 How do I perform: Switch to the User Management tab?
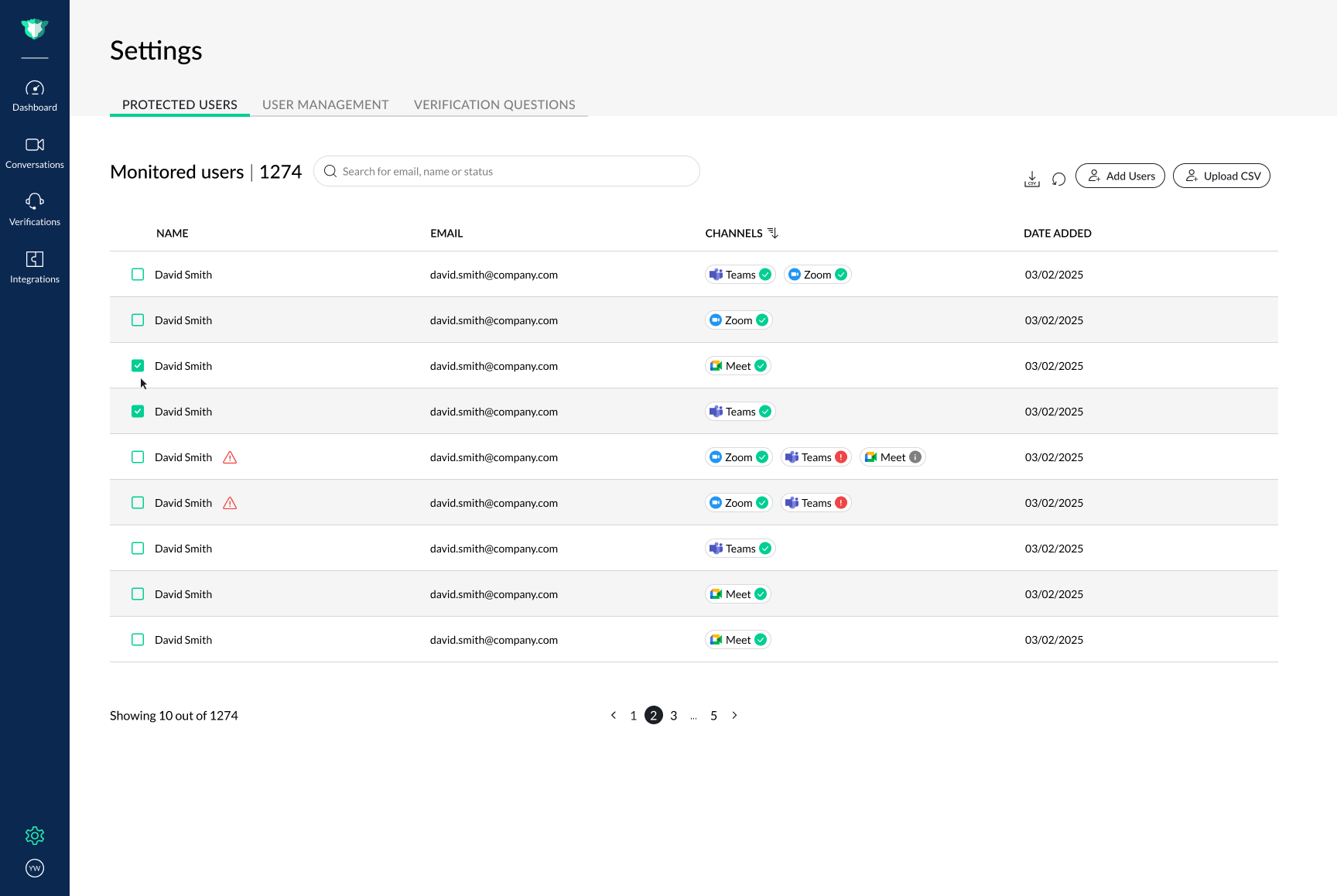tap(325, 104)
